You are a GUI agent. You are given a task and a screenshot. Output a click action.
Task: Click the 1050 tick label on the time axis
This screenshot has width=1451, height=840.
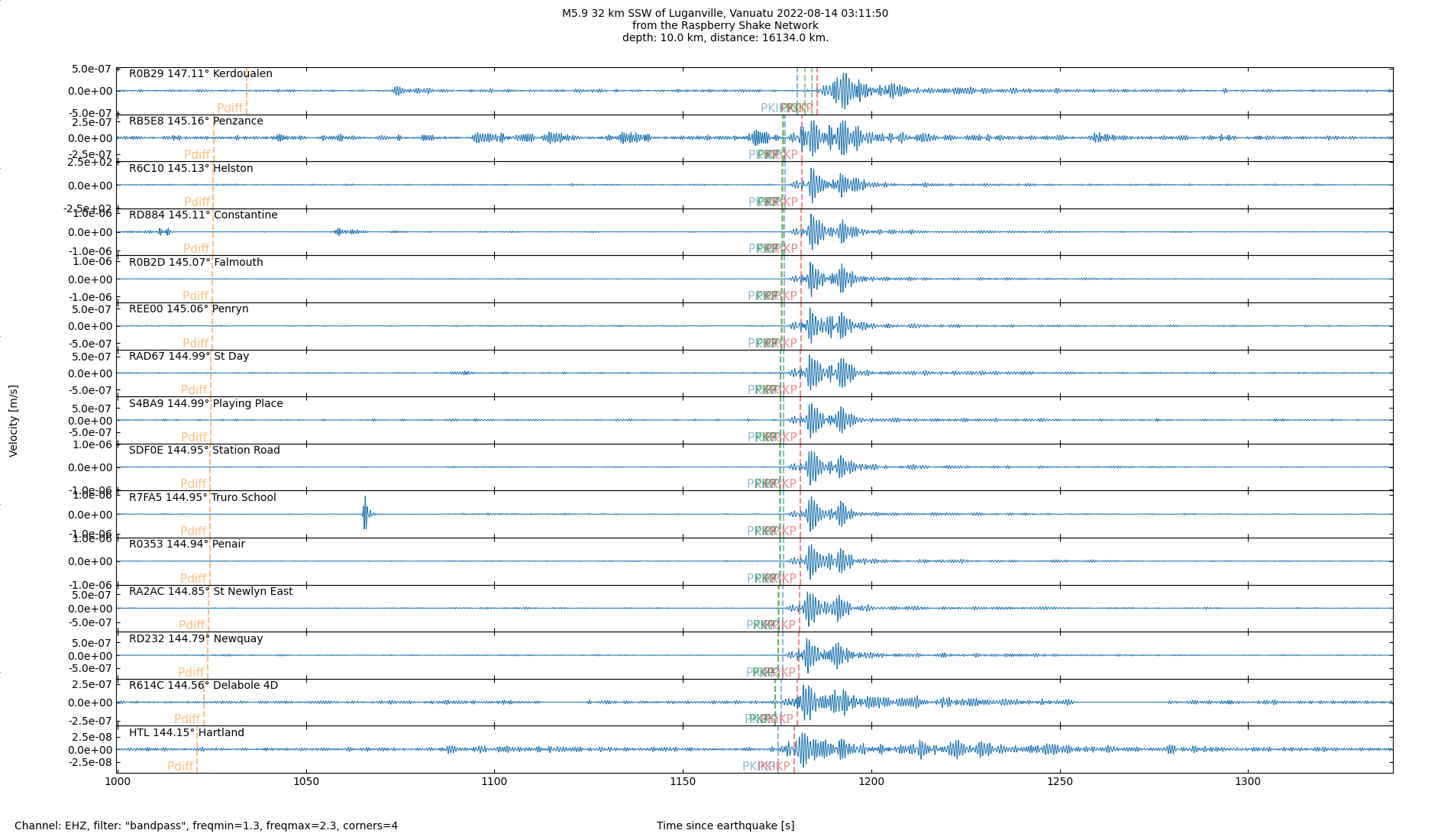click(305, 782)
